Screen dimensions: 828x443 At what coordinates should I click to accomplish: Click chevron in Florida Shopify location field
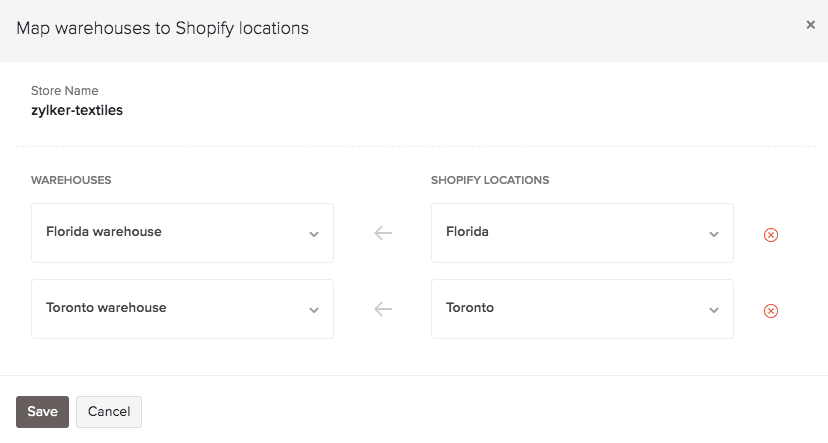point(714,234)
